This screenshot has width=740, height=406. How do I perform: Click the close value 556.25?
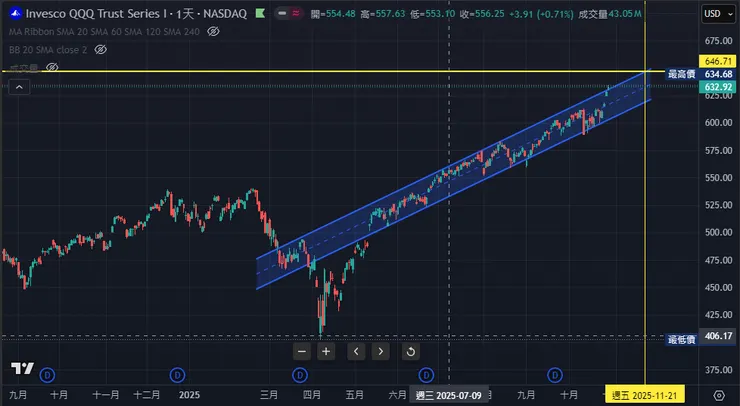click(490, 14)
